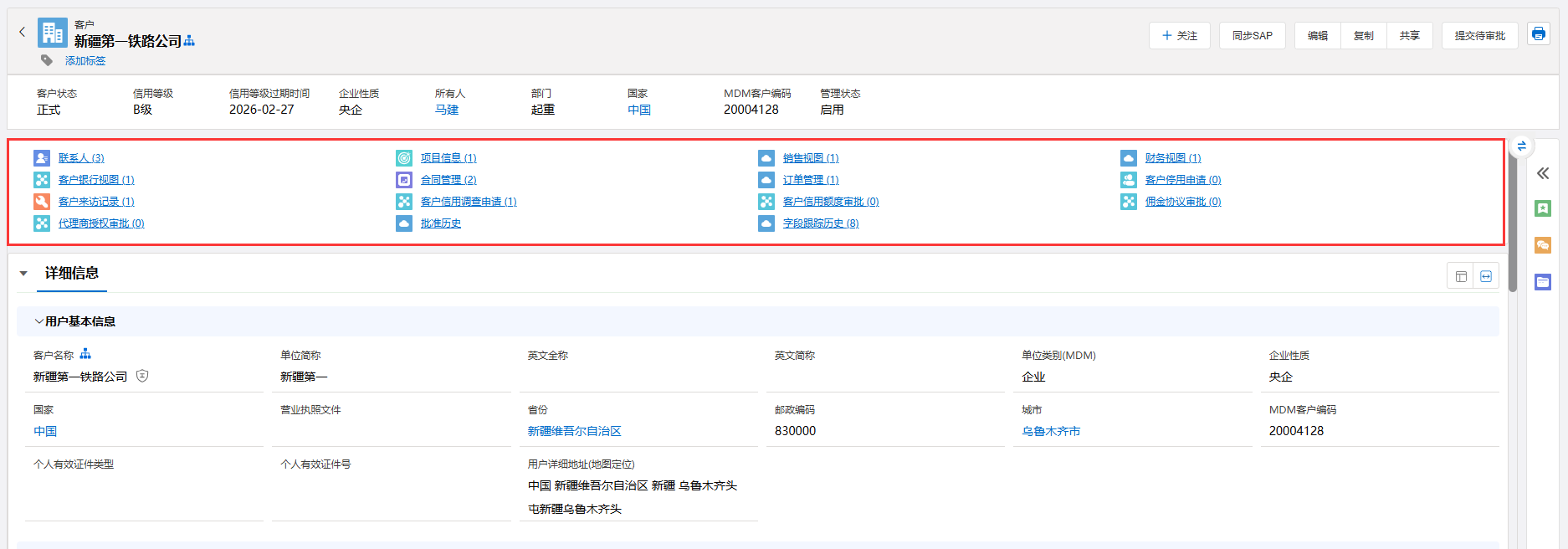Open the orange chat icon in right sidebar

click(x=1543, y=245)
